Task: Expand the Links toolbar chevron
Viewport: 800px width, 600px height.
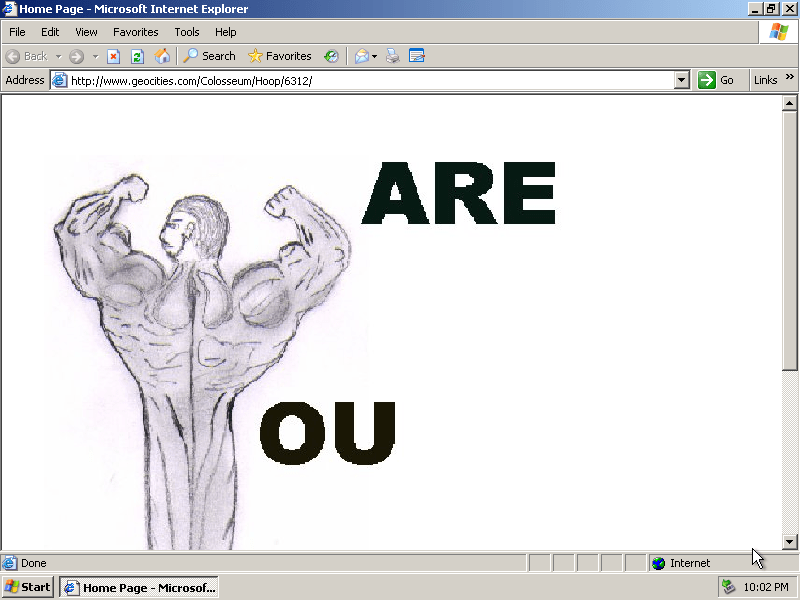Action: click(x=790, y=78)
